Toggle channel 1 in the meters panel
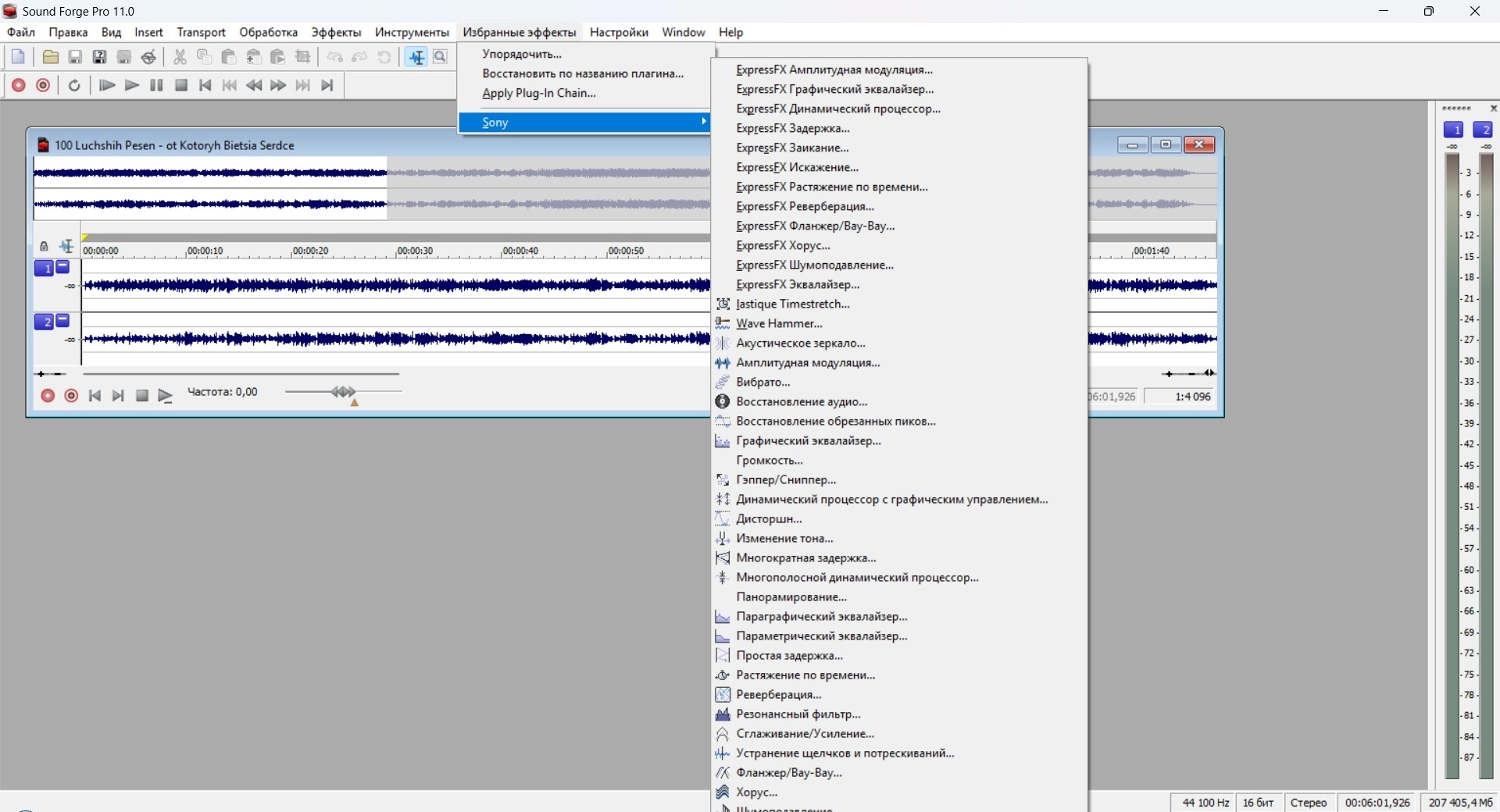The width and height of the screenshot is (1500, 812). (1454, 130)
